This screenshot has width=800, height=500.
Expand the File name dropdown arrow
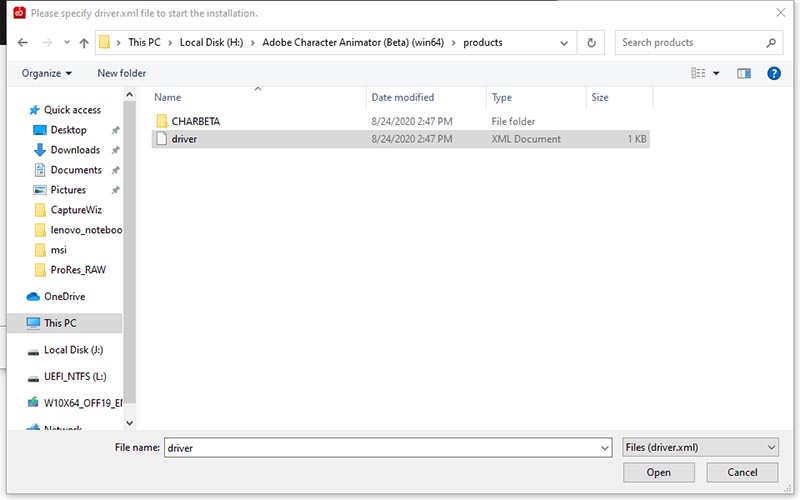(x=605, y=448)
